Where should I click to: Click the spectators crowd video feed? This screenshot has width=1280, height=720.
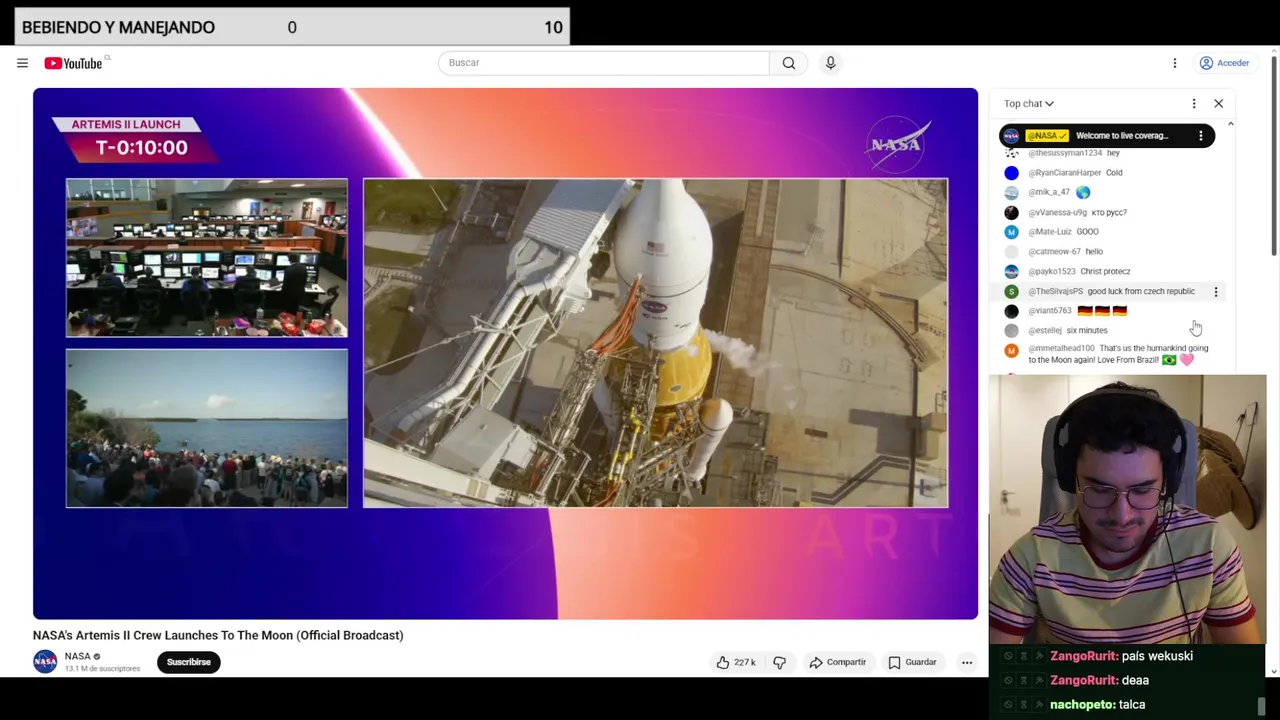pos(207,428)
